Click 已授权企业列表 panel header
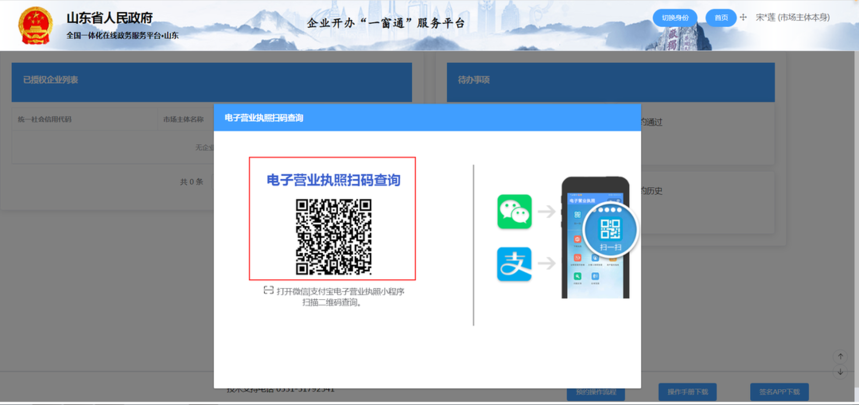859x405 pixels. (211, 82)
